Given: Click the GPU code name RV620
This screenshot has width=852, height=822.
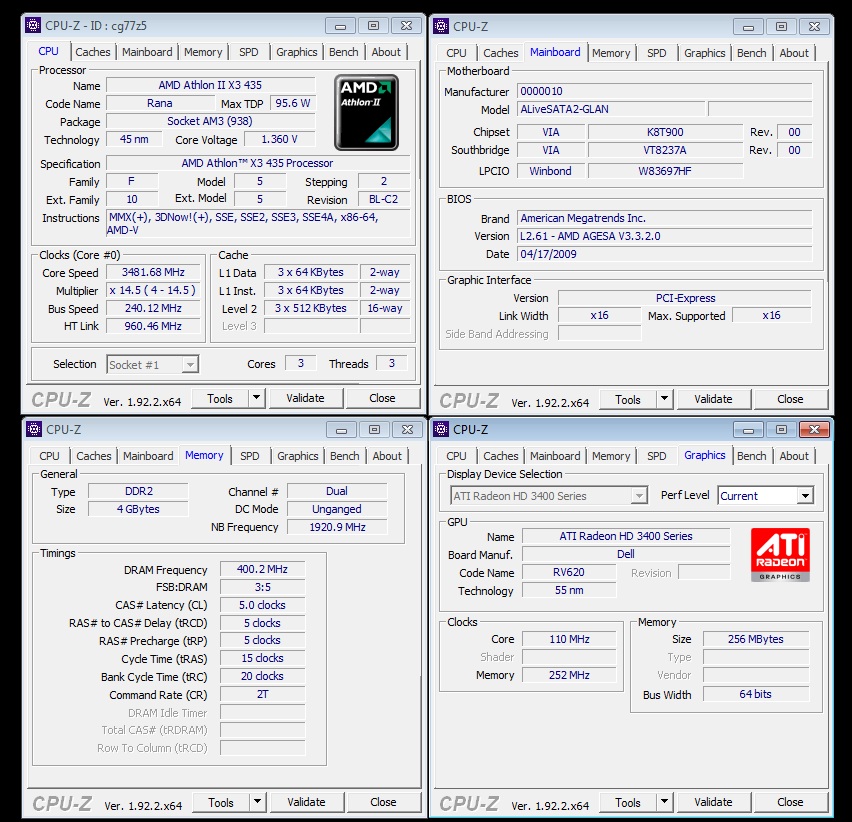Looking at the screenshot, I should 569,572.
